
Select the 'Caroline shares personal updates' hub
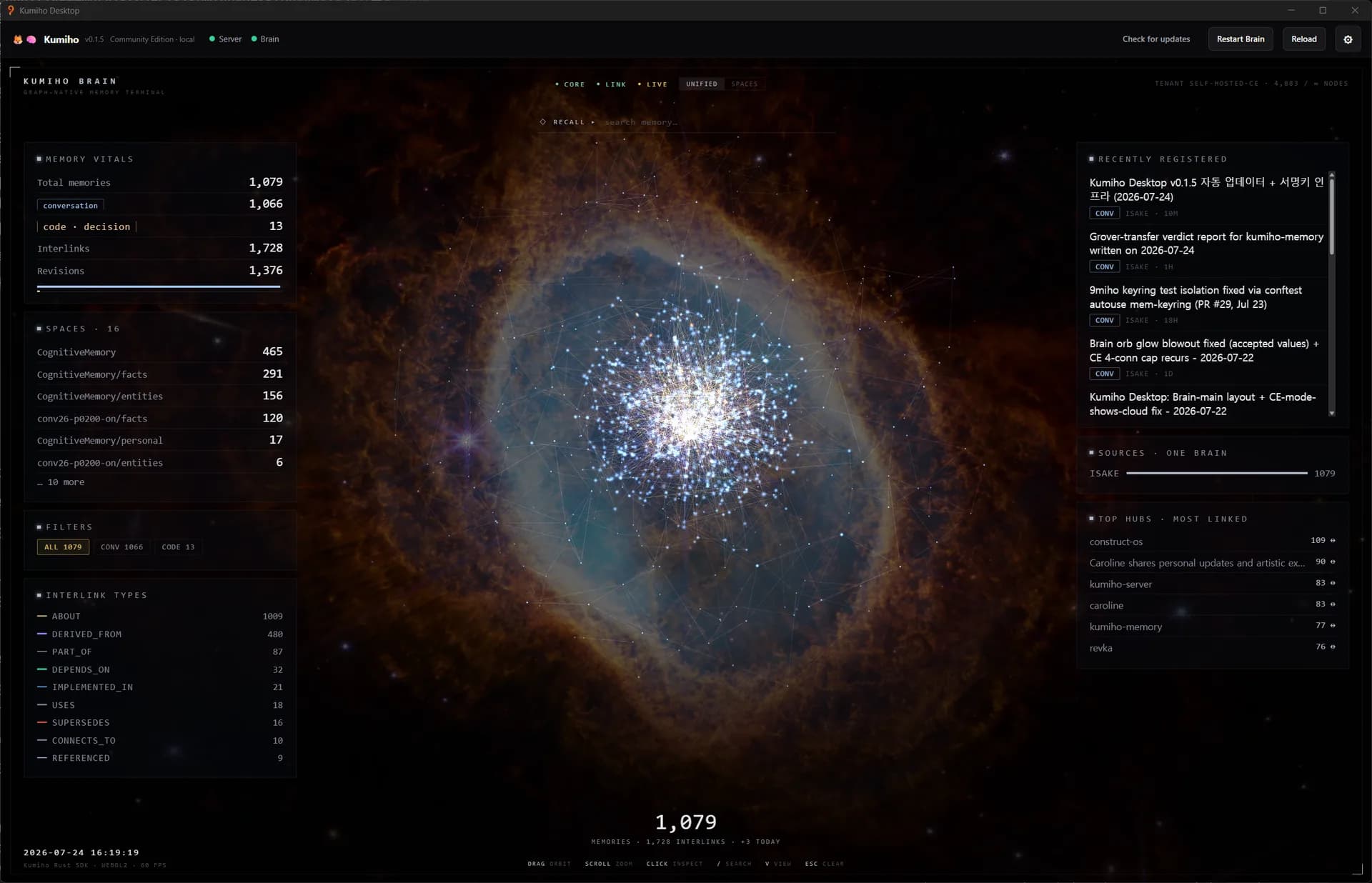click(1212, 563)
